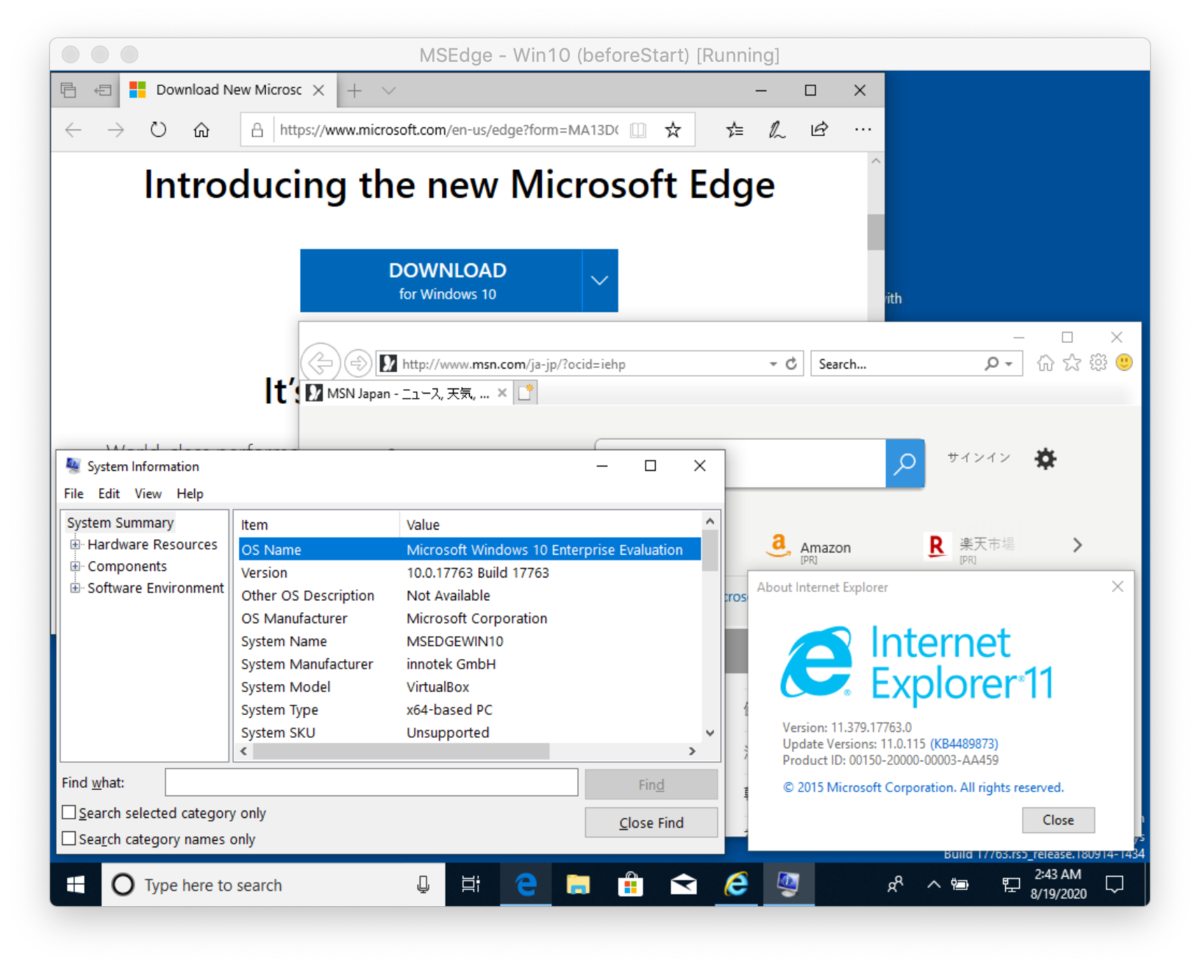
Task: Open Action Center notifications icon
Action: [x=1114, y=885]
